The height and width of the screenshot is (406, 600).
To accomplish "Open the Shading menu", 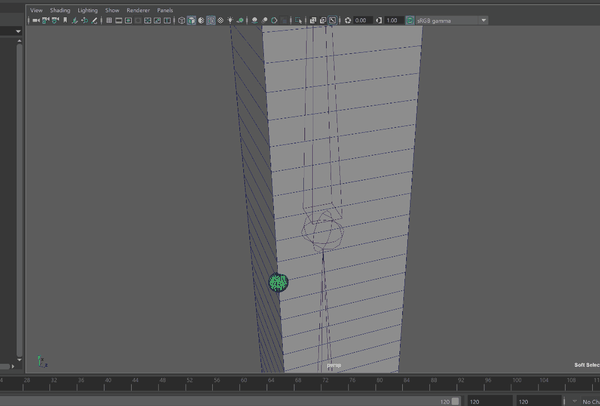I will tap(61, 10).
